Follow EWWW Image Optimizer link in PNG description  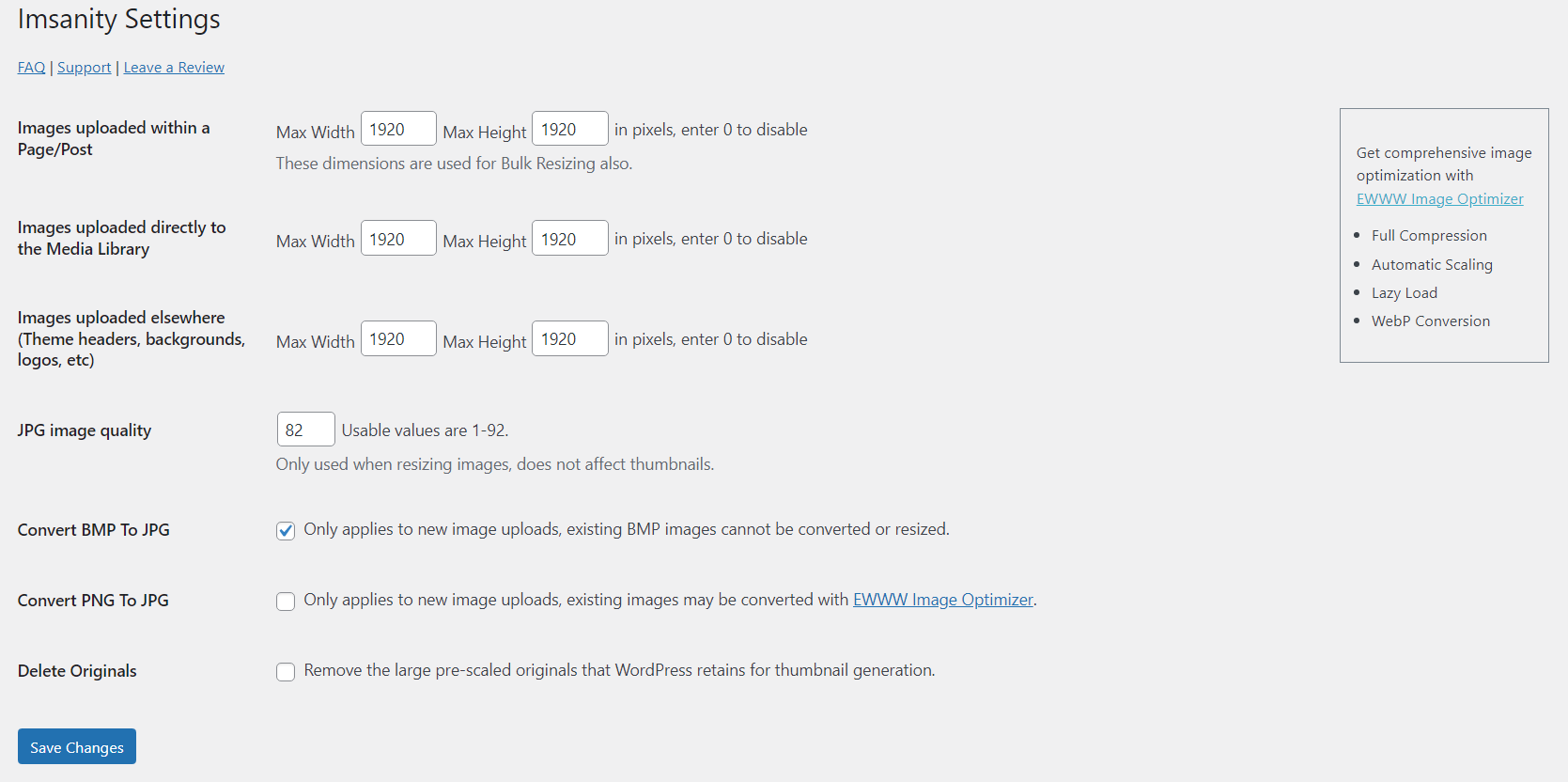[942, 600]
